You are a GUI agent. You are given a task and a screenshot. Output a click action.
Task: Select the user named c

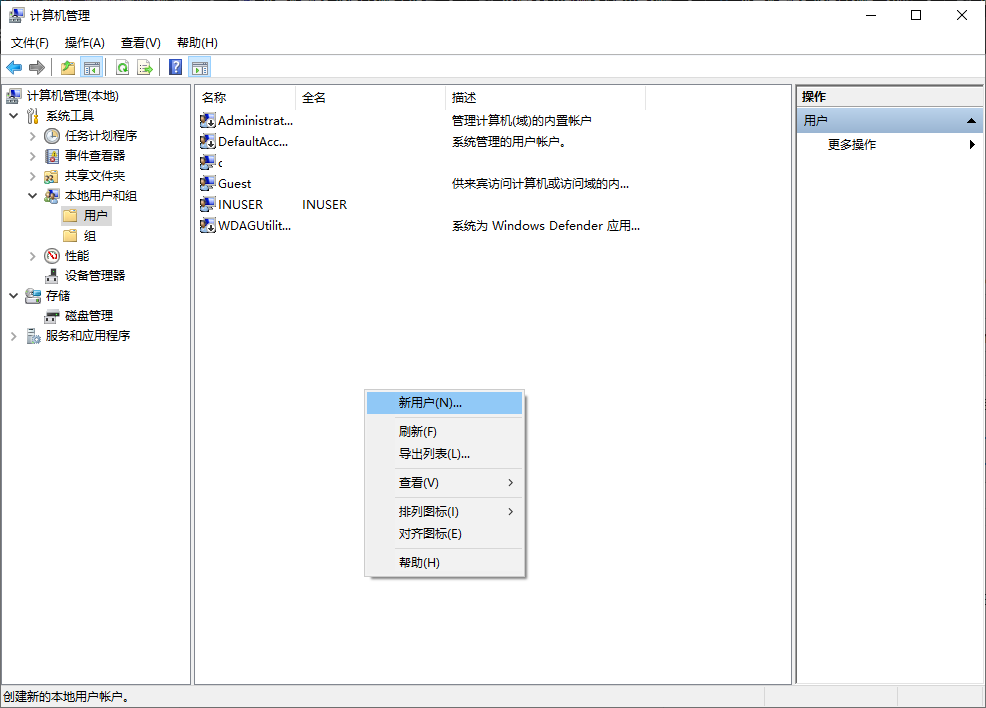point(220,163)
